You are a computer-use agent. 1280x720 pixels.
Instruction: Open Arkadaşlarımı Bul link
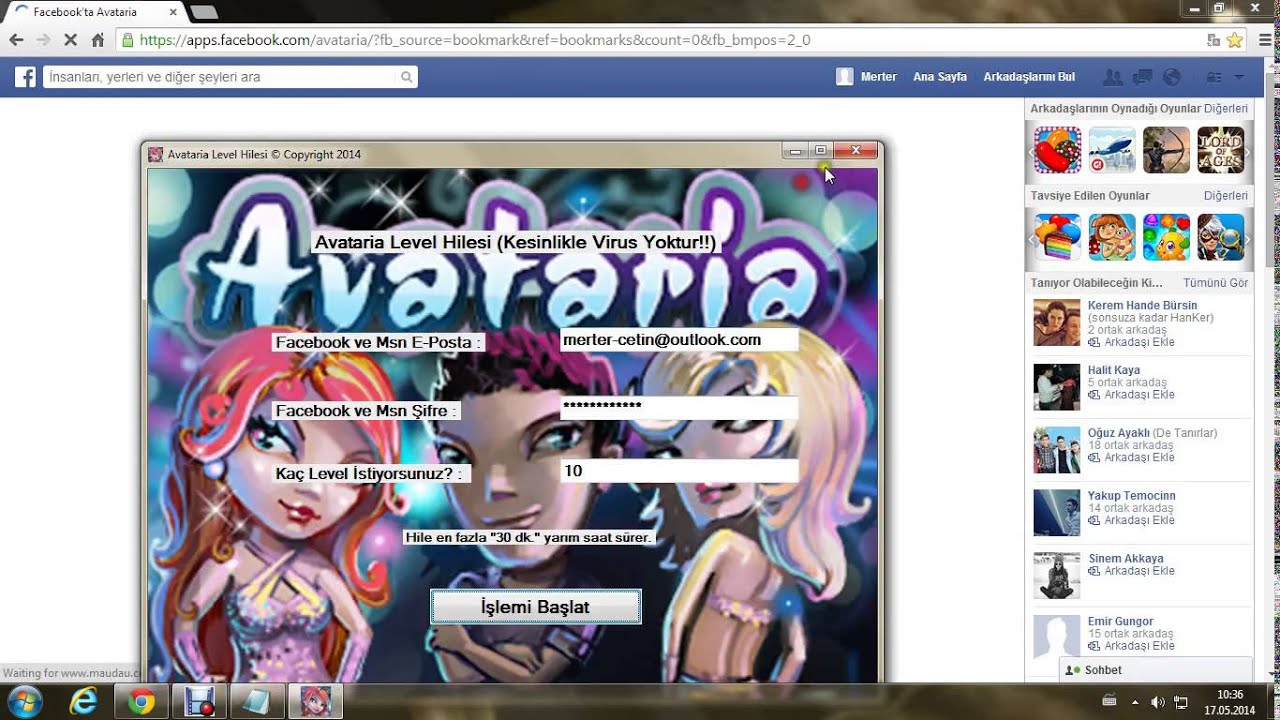click(1029, 77)
